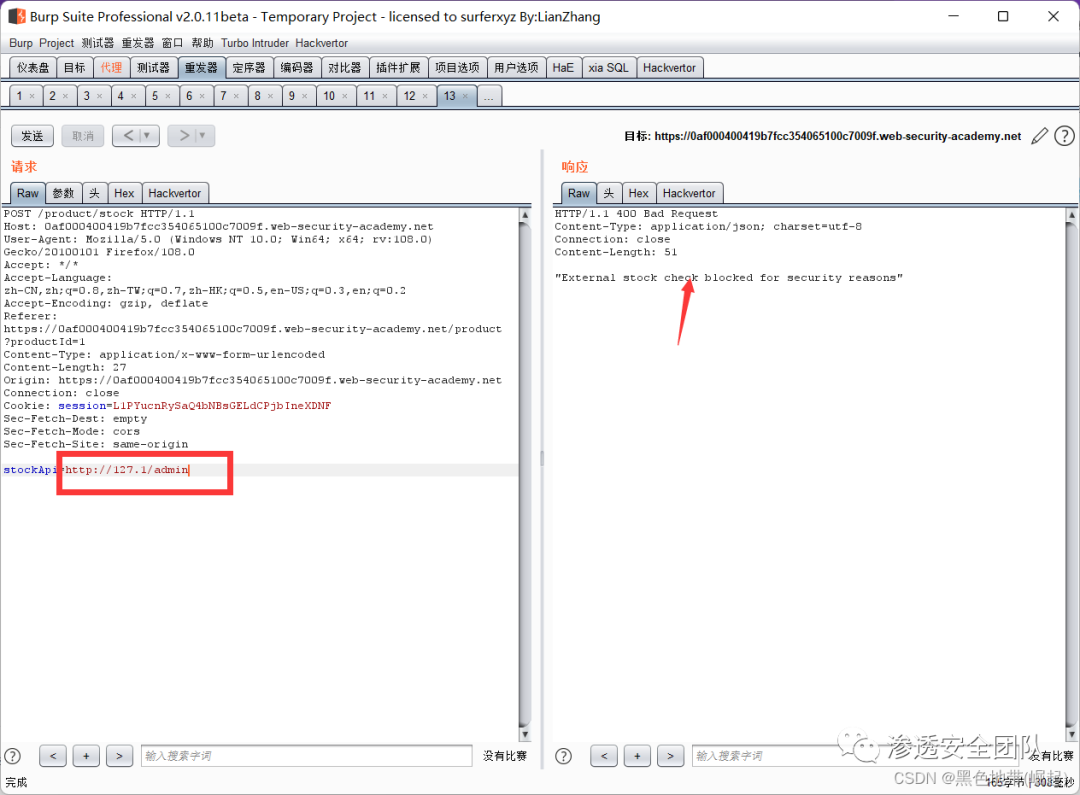The image size is (1080, 795).
Task: Click response search '+' button
Action: [637, 756]
